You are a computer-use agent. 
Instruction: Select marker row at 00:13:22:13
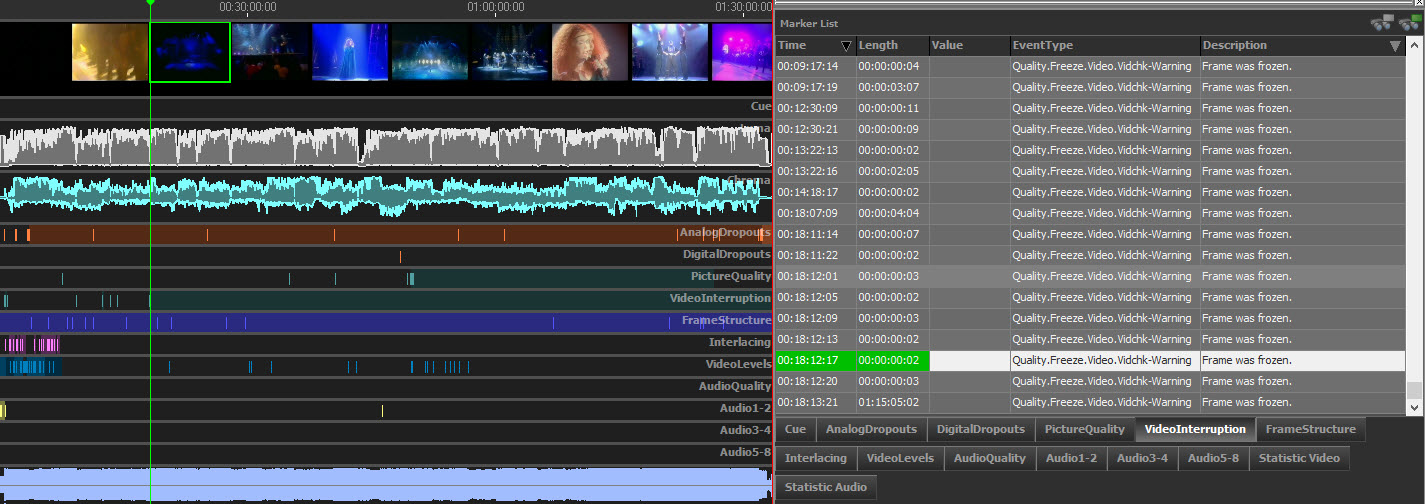click(x=1091, y=150)
